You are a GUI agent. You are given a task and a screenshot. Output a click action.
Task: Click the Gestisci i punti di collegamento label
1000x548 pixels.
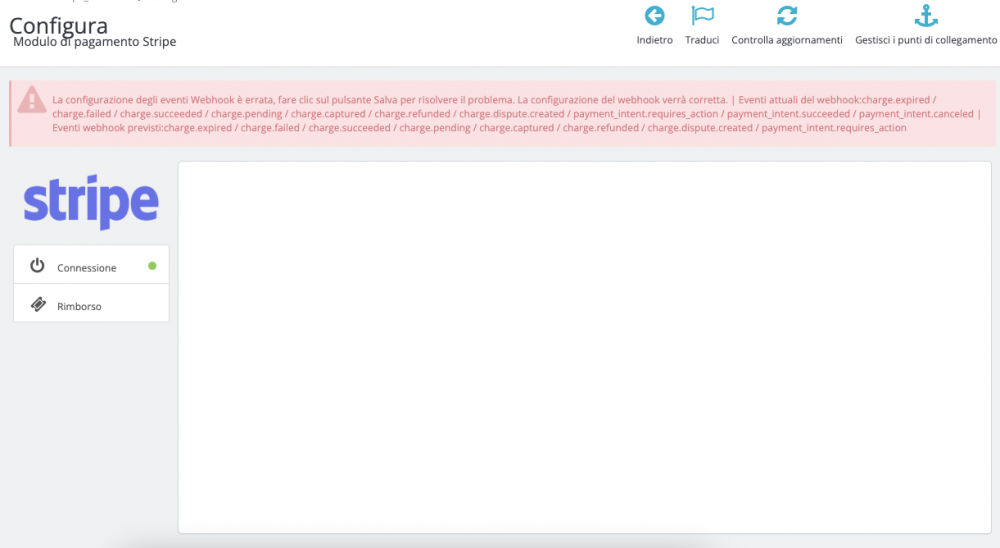coord(926,40)
